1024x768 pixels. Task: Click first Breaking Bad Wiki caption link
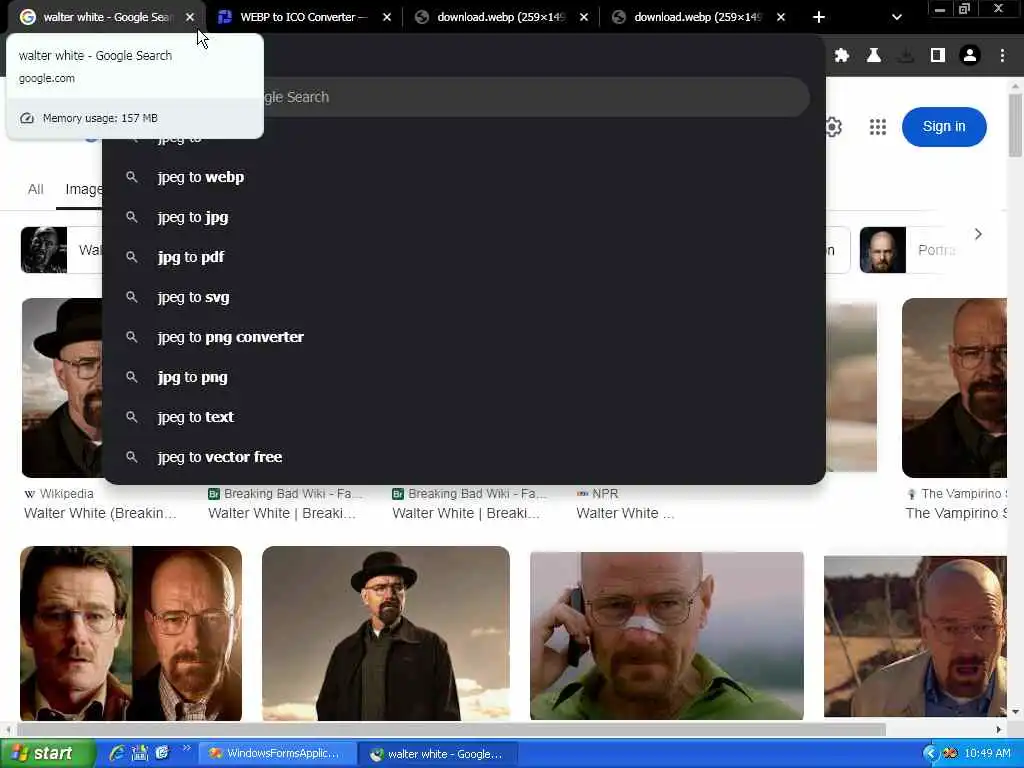pos(281,513)
